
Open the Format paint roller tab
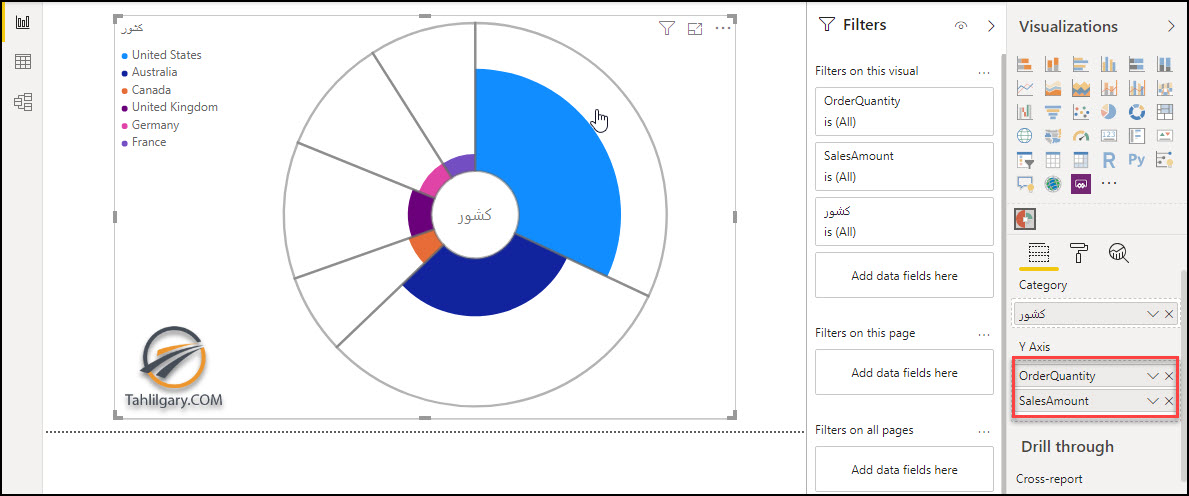coord(1078,253)
